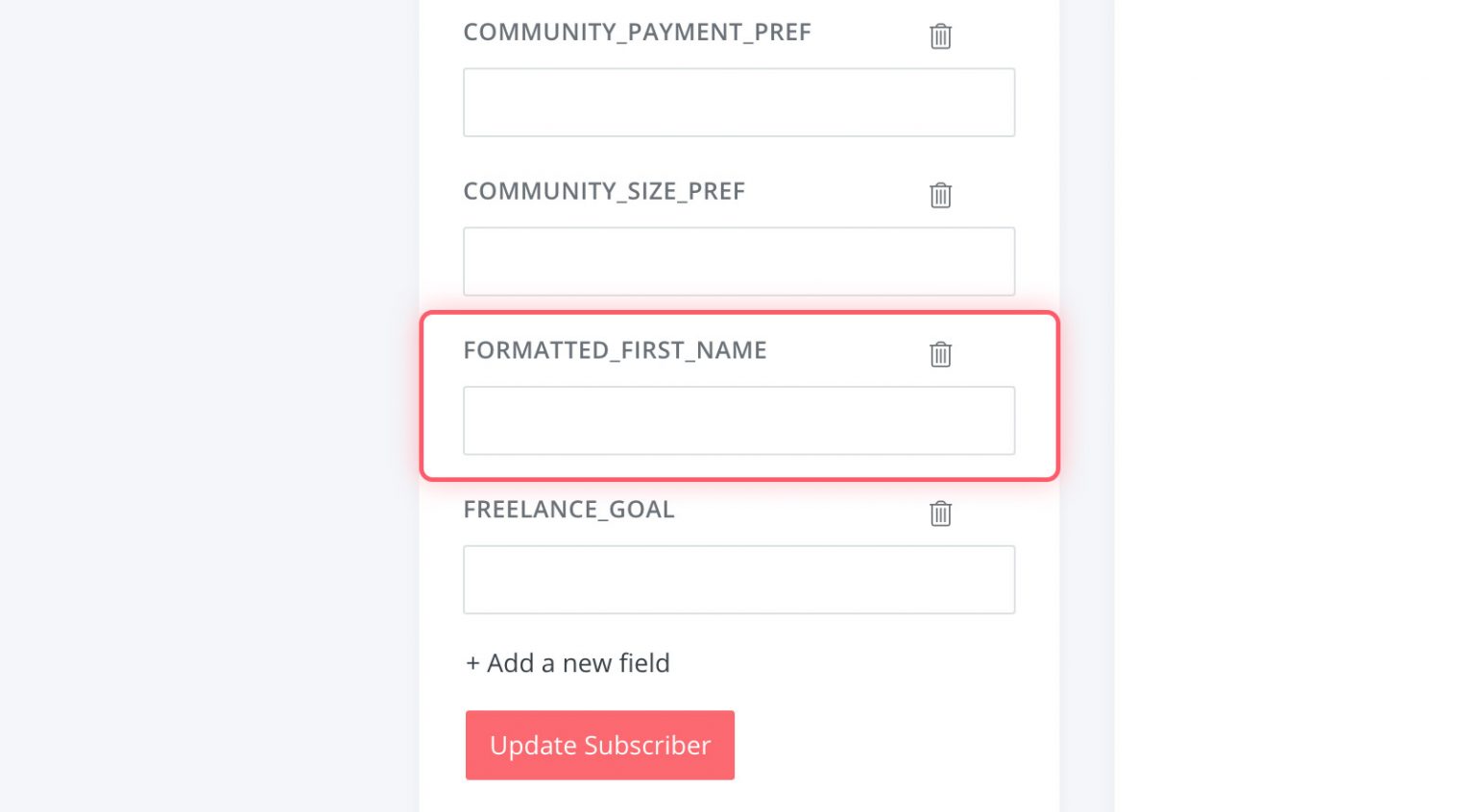Select the FREELANCE_GOAL label text
The width and height of the screenshot is (1475, 812).
click(x=568, y=510)
